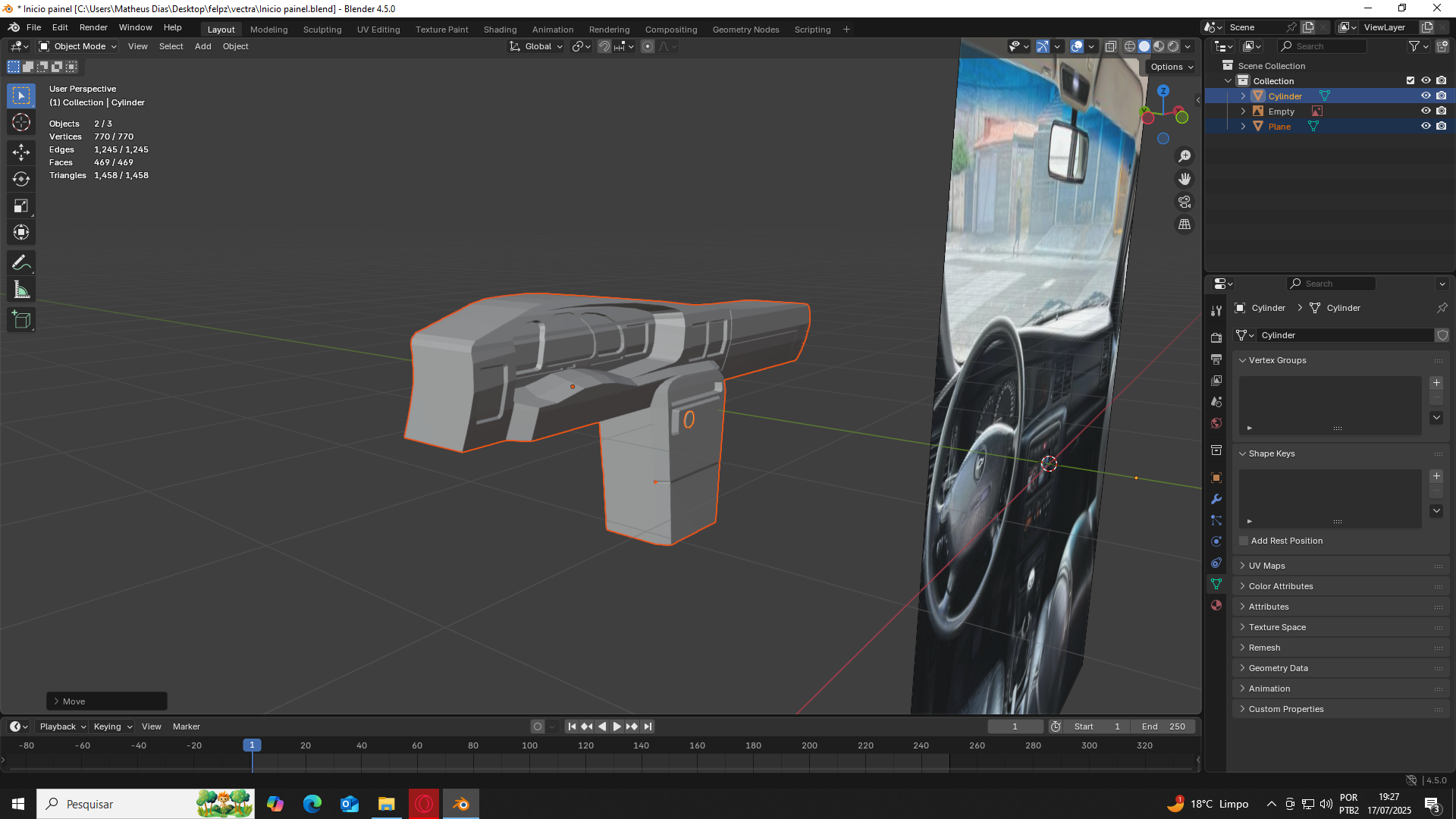The height and width of the screenshot is (819, 1456).
Task: Choose the Measure tool
Action: coord(21,290)
